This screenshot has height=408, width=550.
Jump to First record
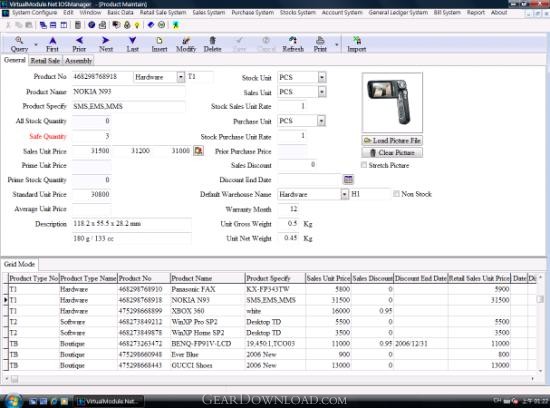[52, 44]
